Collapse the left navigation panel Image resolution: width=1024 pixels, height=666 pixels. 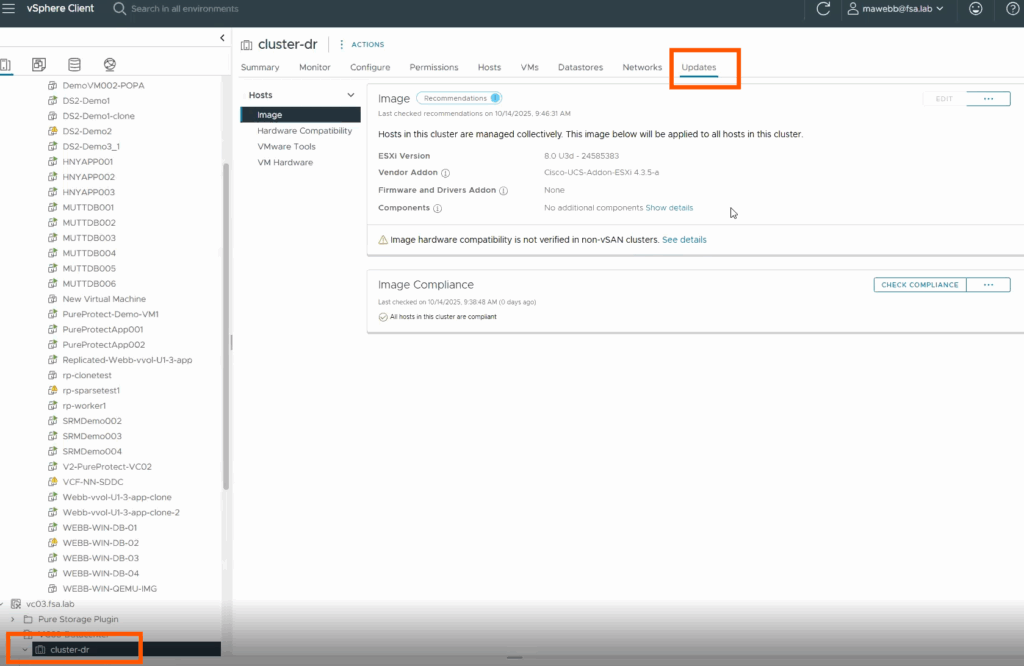point(222,38)
